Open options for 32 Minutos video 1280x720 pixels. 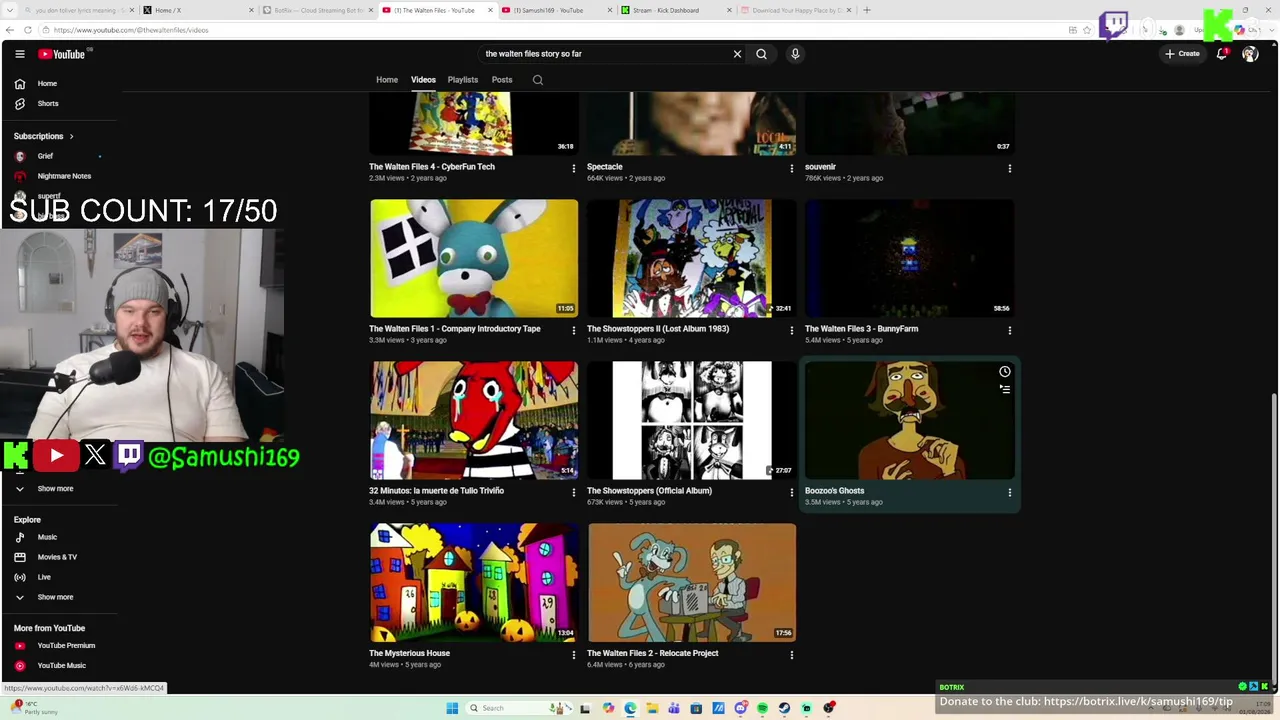click(x=573, y=492)
